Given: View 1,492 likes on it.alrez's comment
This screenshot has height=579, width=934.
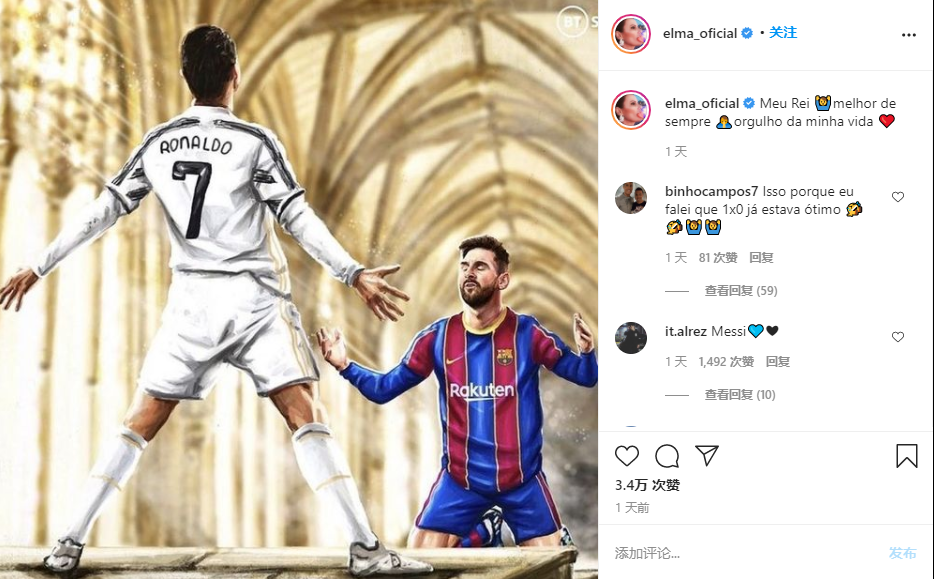Looking at the screenshot, I should [x=726, y=362].
